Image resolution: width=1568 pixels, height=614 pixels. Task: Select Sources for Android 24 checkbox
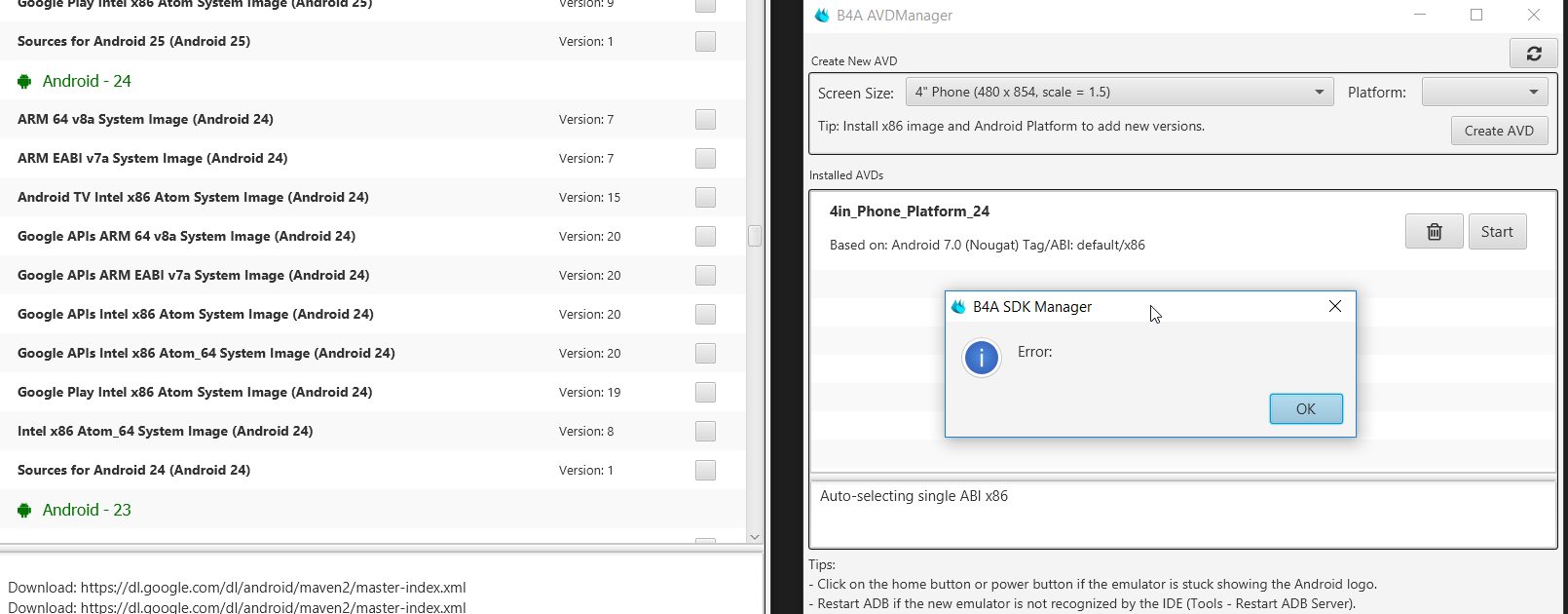pos(705,471)
